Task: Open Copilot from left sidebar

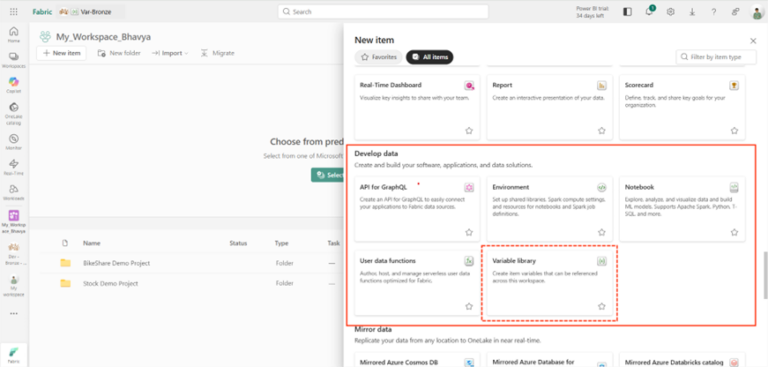Action: tap(14, 85)
